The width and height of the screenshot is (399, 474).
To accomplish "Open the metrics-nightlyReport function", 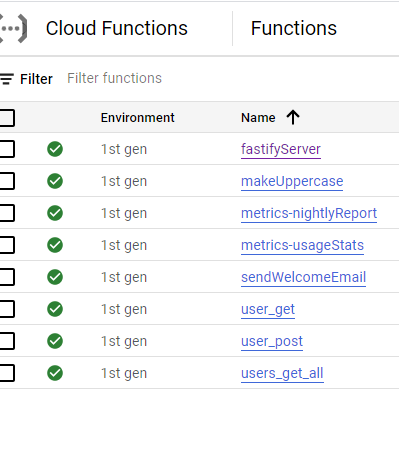I will click(309, 213).
